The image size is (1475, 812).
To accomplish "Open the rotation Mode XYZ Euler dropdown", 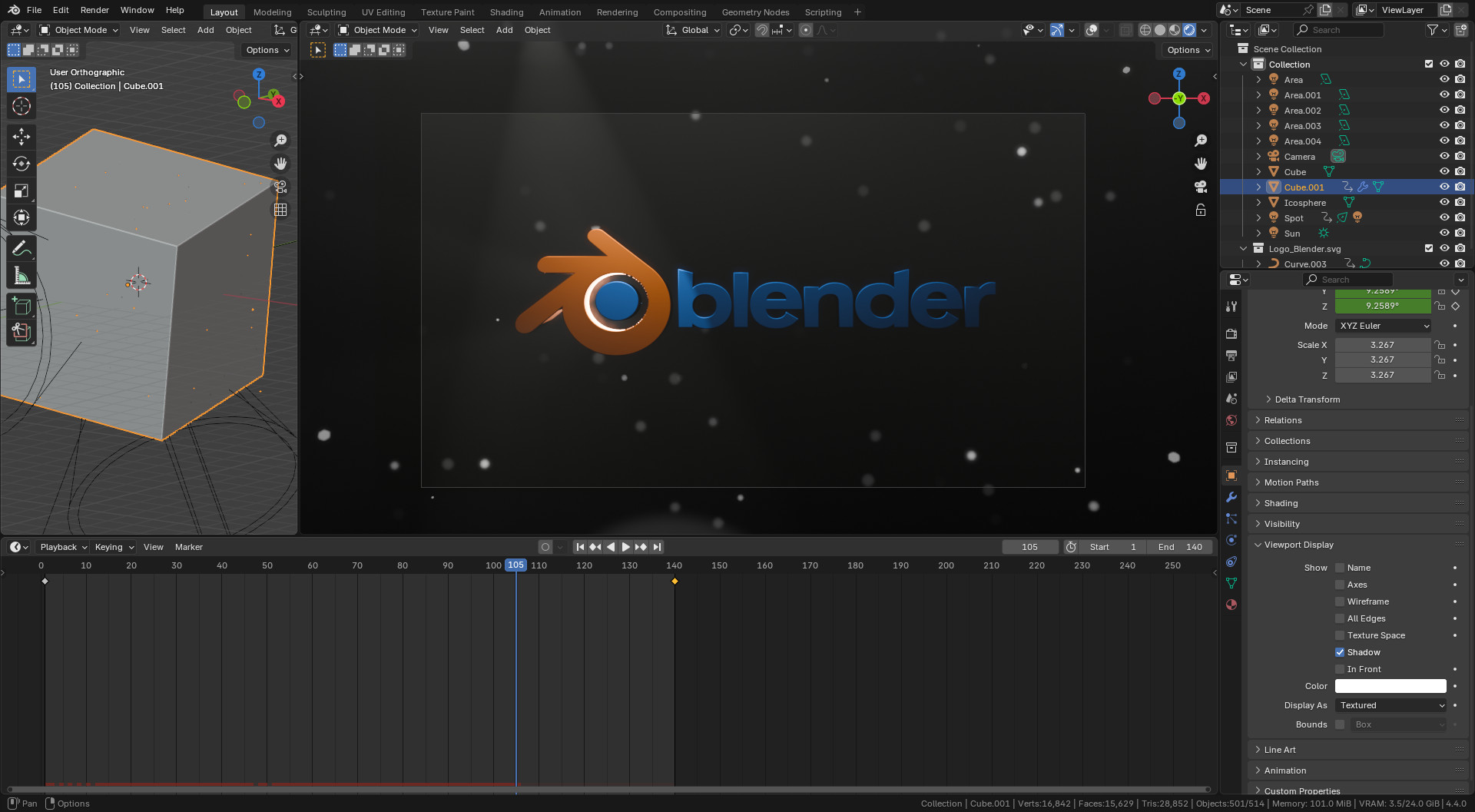I will 1384,326.
